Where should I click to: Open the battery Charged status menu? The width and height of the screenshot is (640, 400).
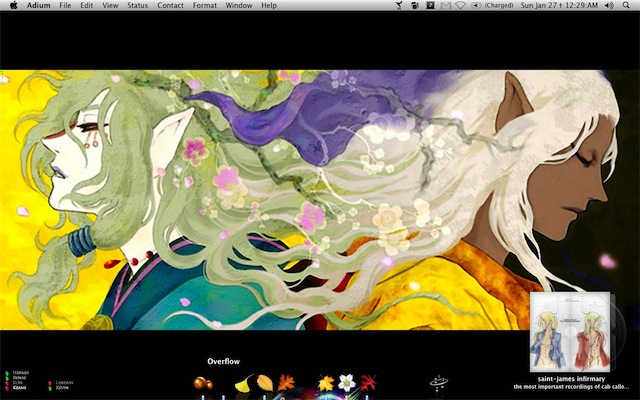tap(492, 5)
